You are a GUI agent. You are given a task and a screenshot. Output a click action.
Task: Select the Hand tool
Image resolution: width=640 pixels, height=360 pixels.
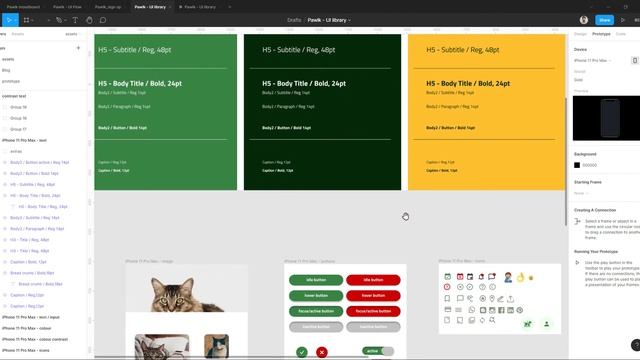click(x=89, y=20)
